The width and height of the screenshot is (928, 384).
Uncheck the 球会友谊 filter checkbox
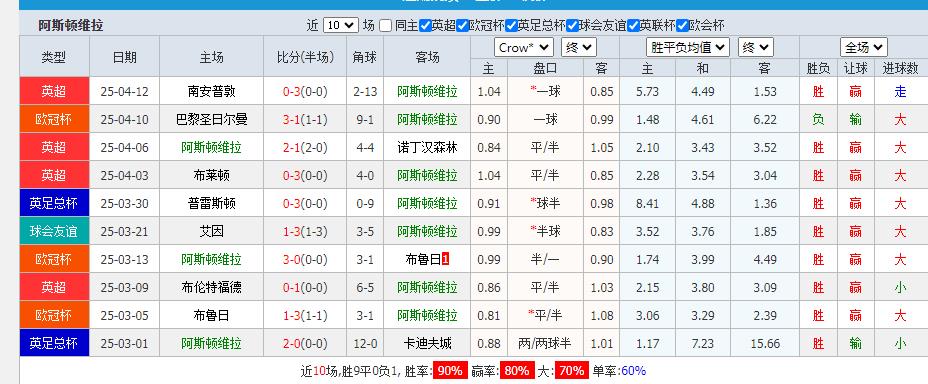tap(572, 25)
